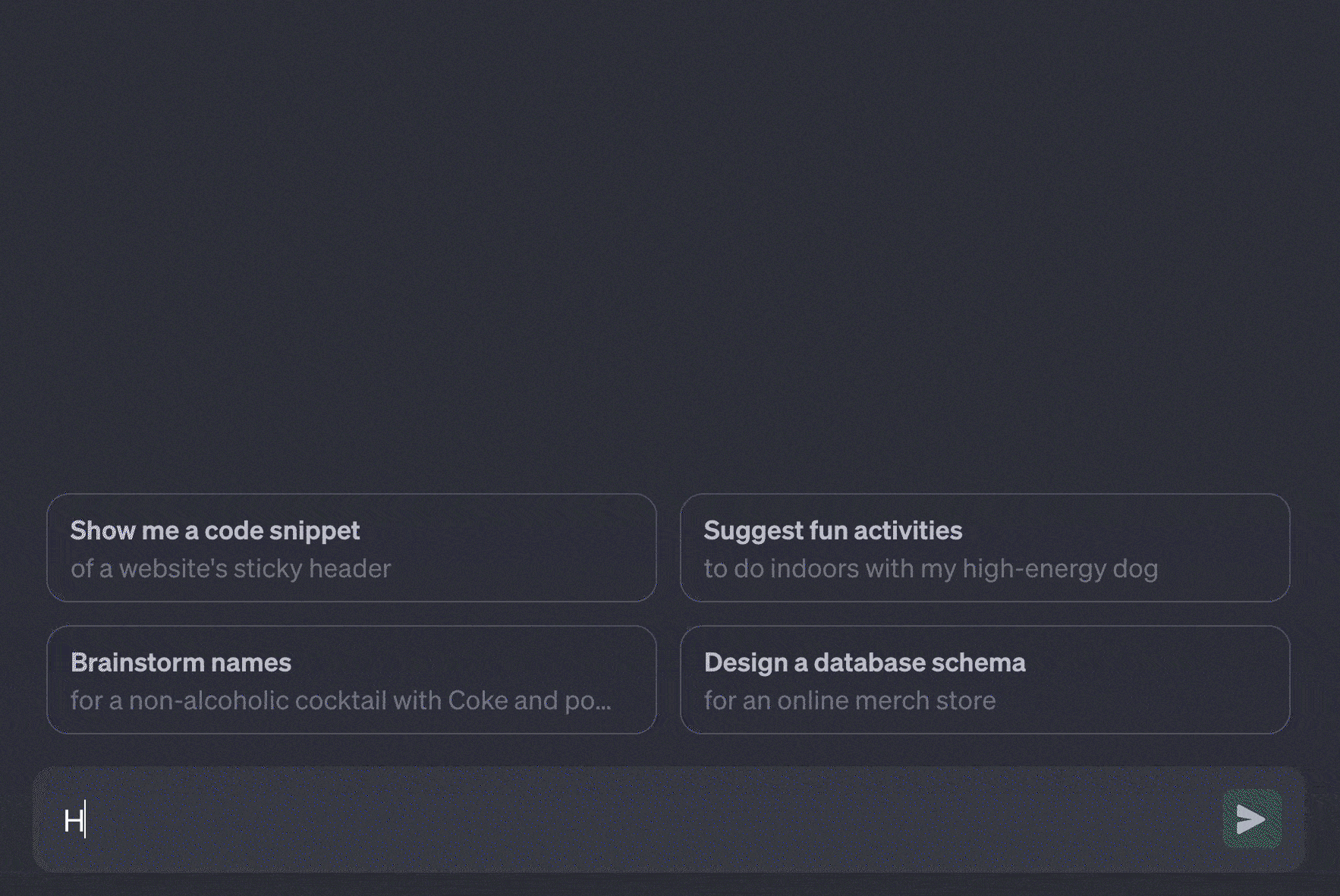The image size is (1340, 896).
Task: Pick the "Brainstorm names" suggestion card
Action: click(351, 680)
